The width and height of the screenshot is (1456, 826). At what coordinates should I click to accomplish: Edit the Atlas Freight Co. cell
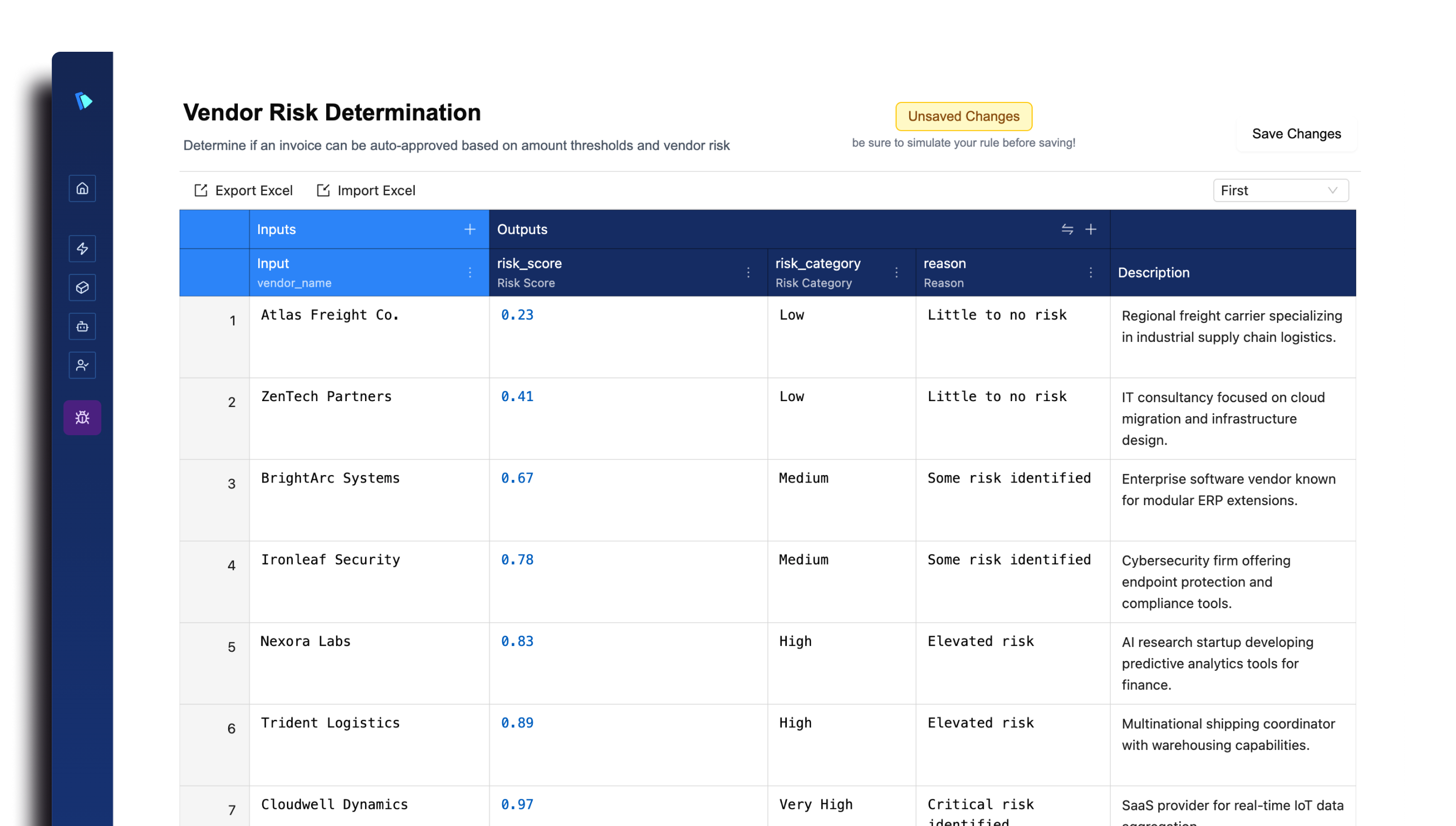(369, 337)
